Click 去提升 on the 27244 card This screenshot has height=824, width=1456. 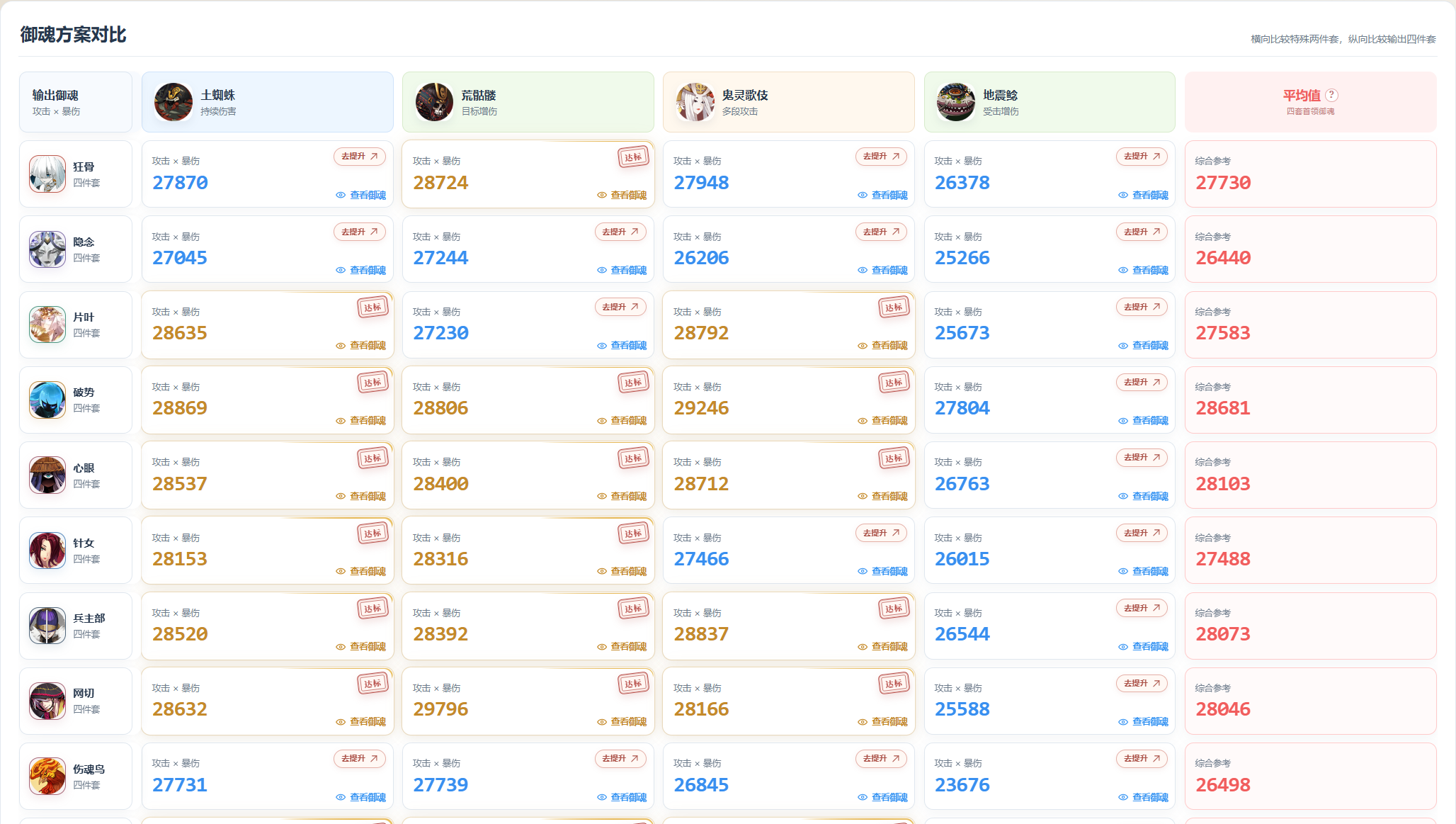(621, 232)
